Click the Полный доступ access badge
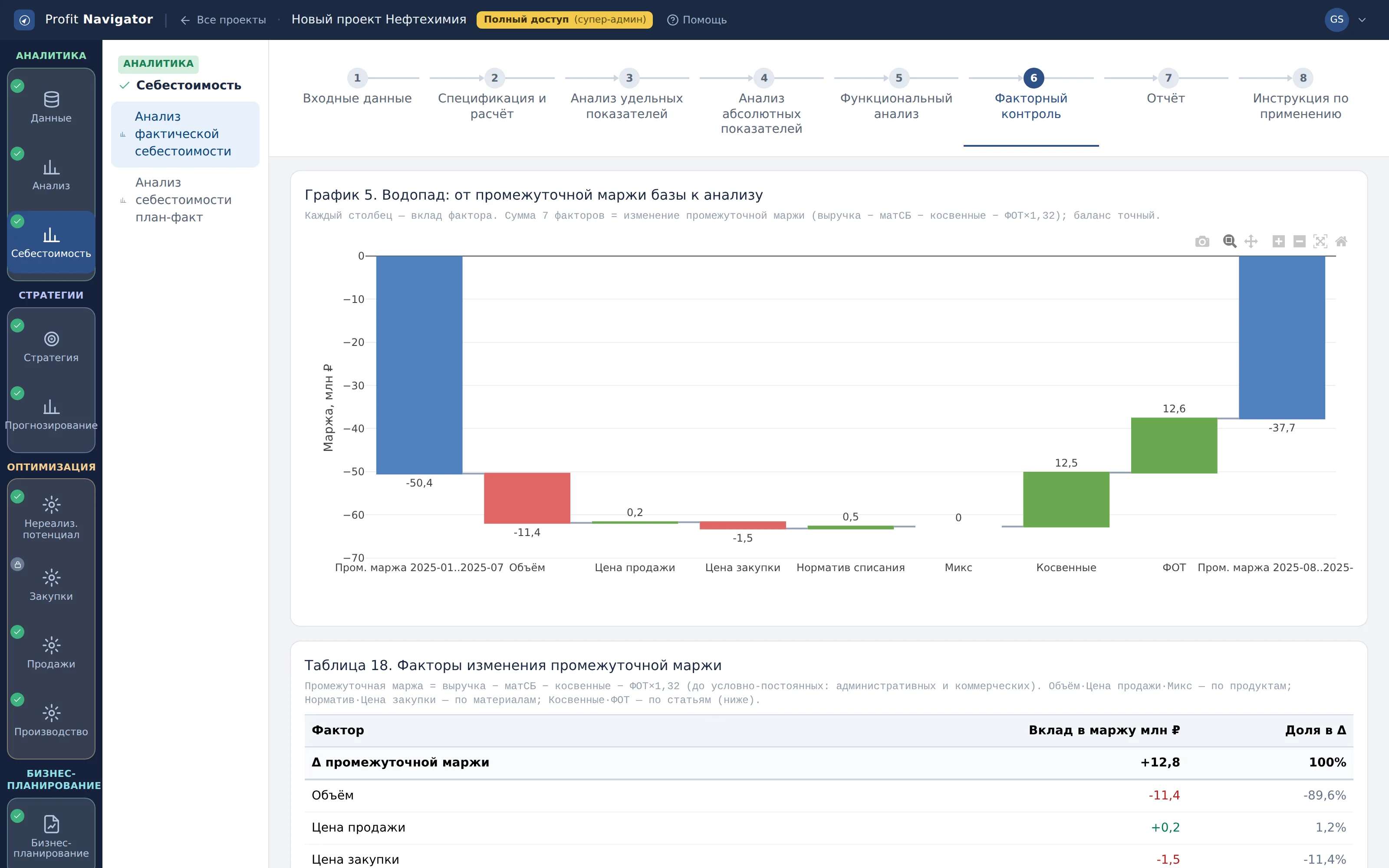1389x868 pixels. tap(564, 20)
